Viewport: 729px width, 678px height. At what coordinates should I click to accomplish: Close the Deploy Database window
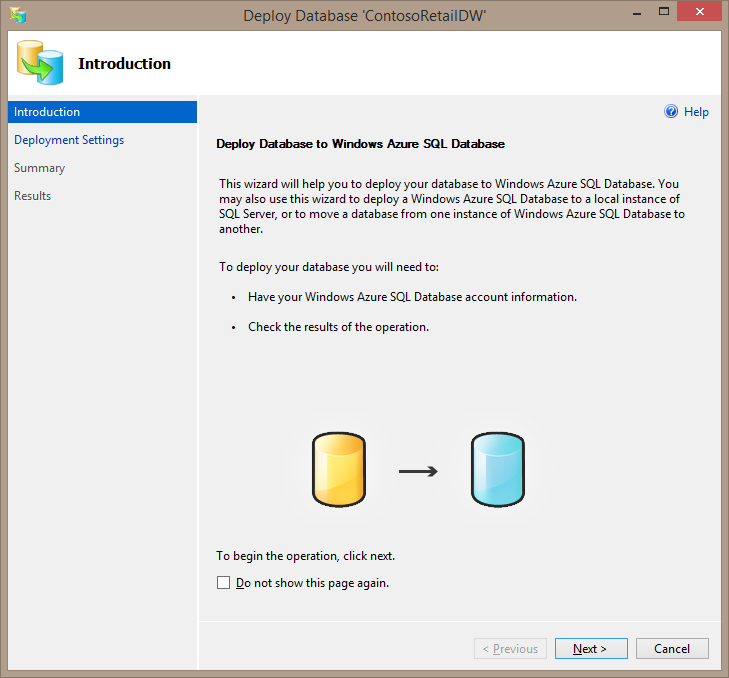tap(700, 12)
